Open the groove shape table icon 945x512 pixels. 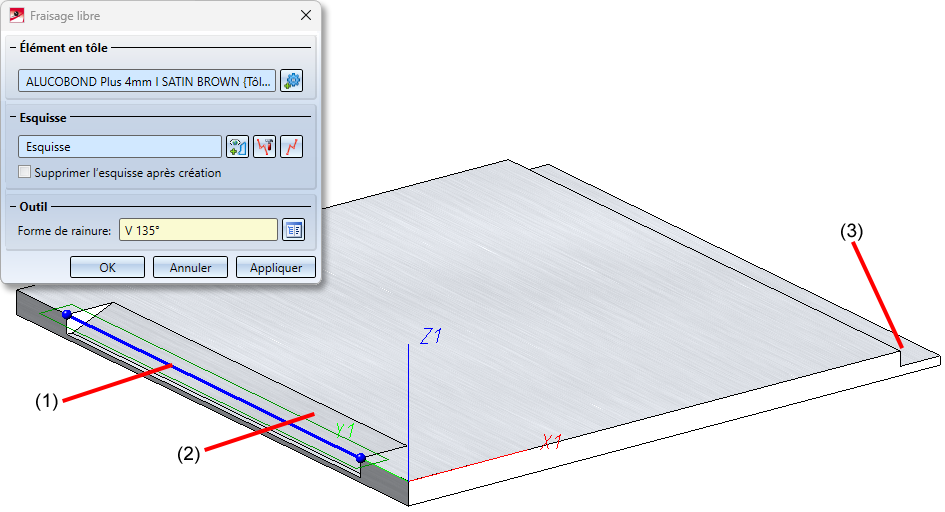(294, 229)
